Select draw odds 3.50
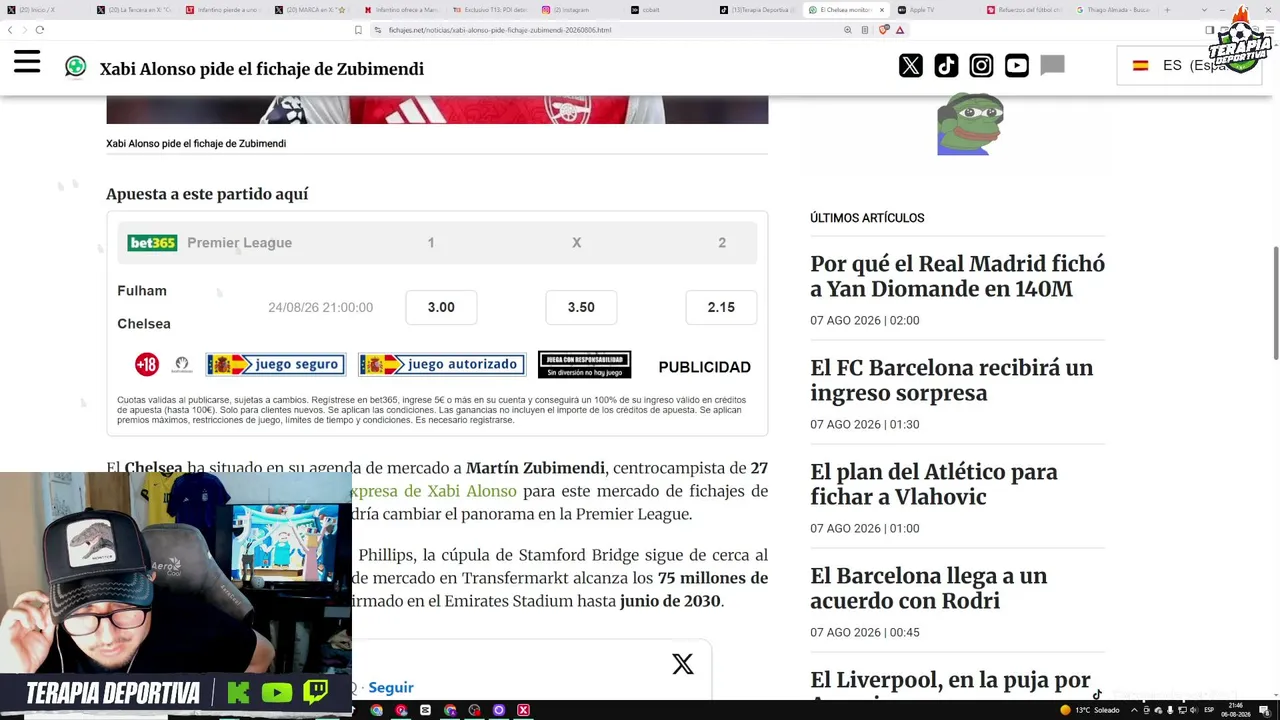The image size is (1280, 720). coord(581,307)
